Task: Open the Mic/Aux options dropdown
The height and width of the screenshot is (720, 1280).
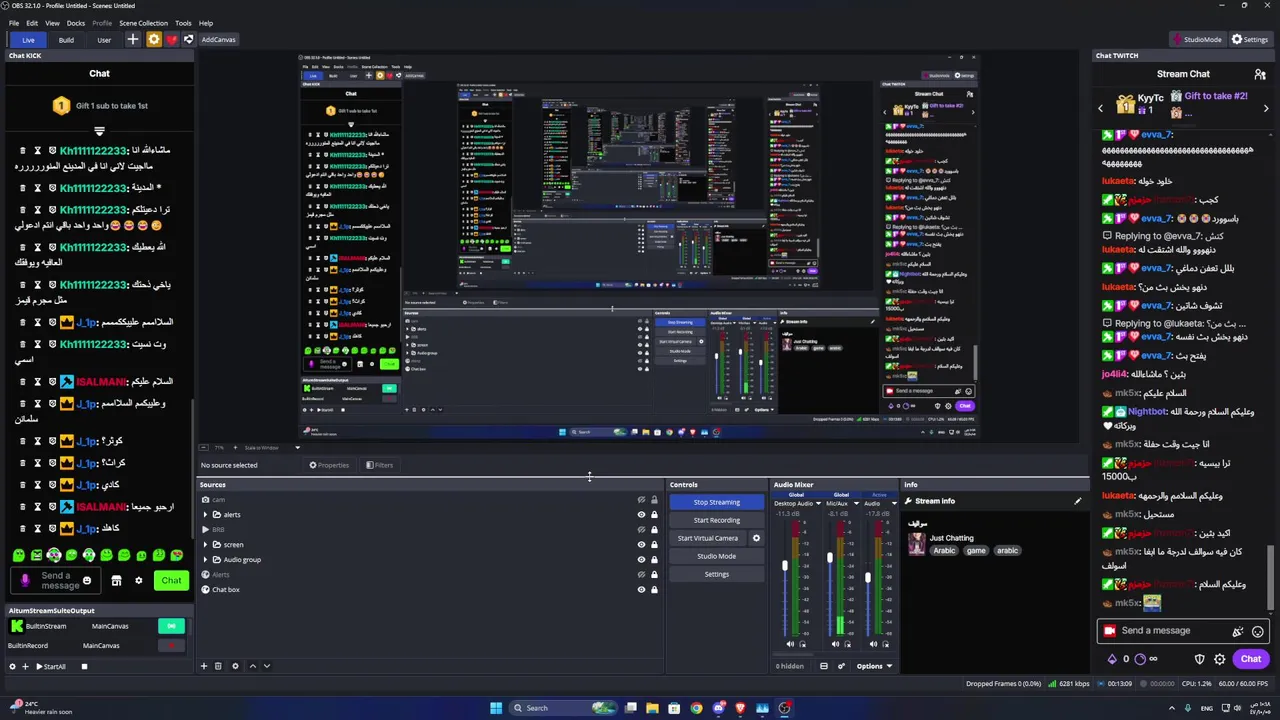Action: [855, 504]
